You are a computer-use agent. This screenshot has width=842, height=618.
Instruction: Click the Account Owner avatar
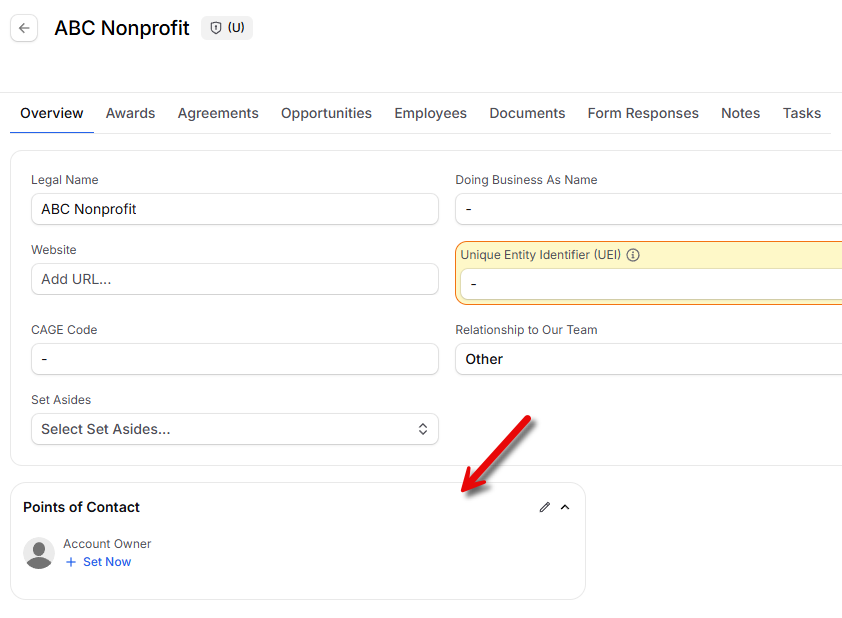point(39,553)
